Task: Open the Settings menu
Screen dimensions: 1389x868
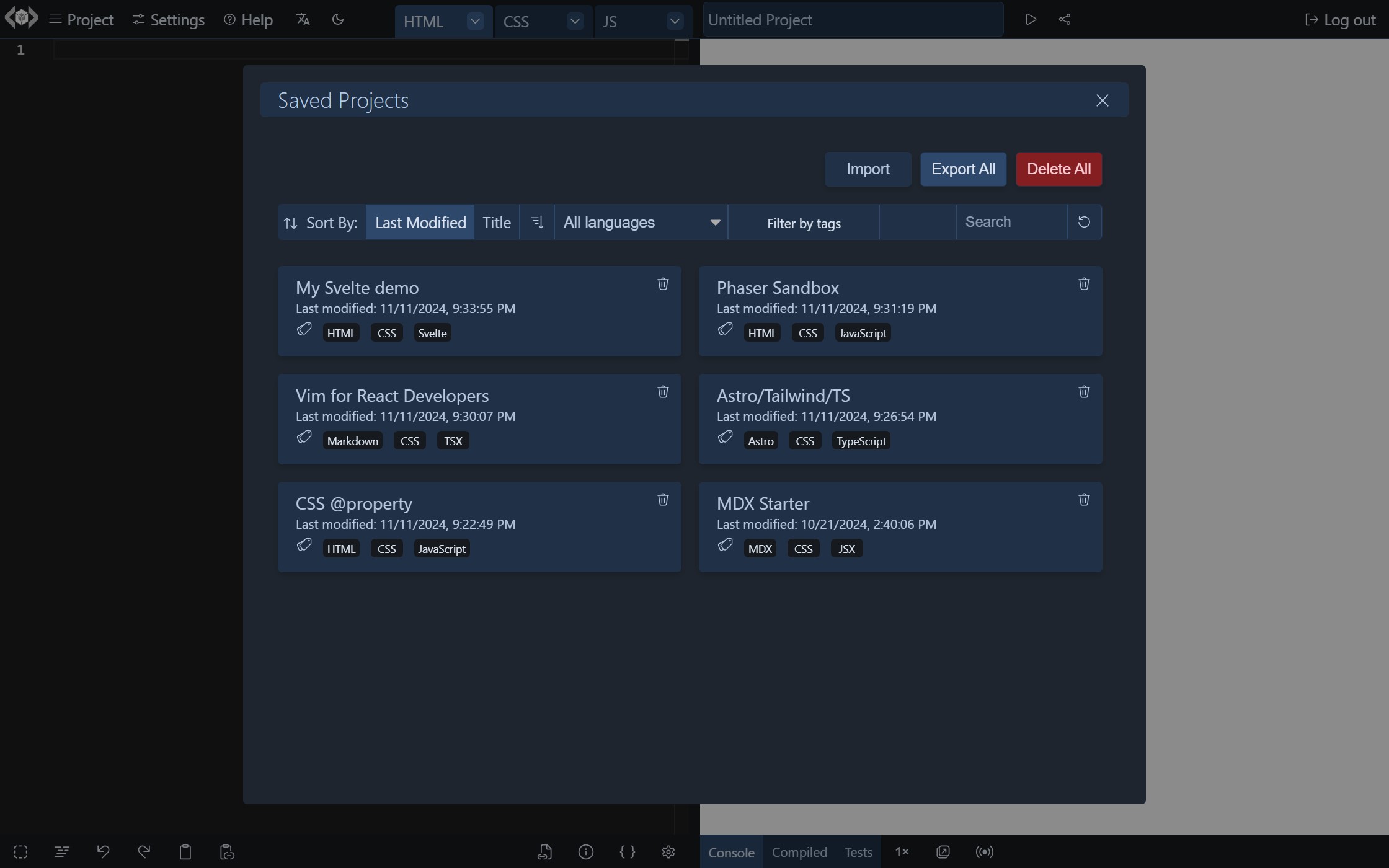Action: pos(169,20)
